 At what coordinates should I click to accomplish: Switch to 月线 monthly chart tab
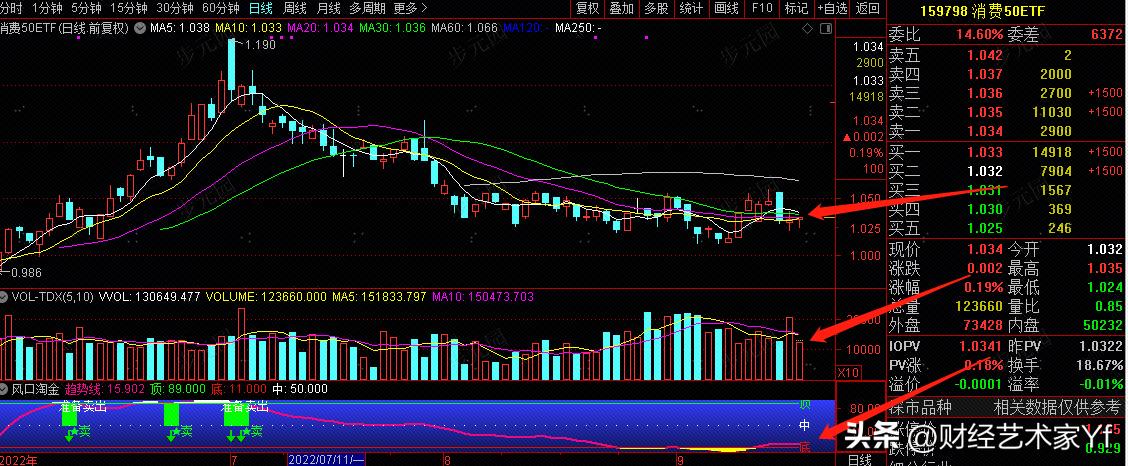point(329,9)
